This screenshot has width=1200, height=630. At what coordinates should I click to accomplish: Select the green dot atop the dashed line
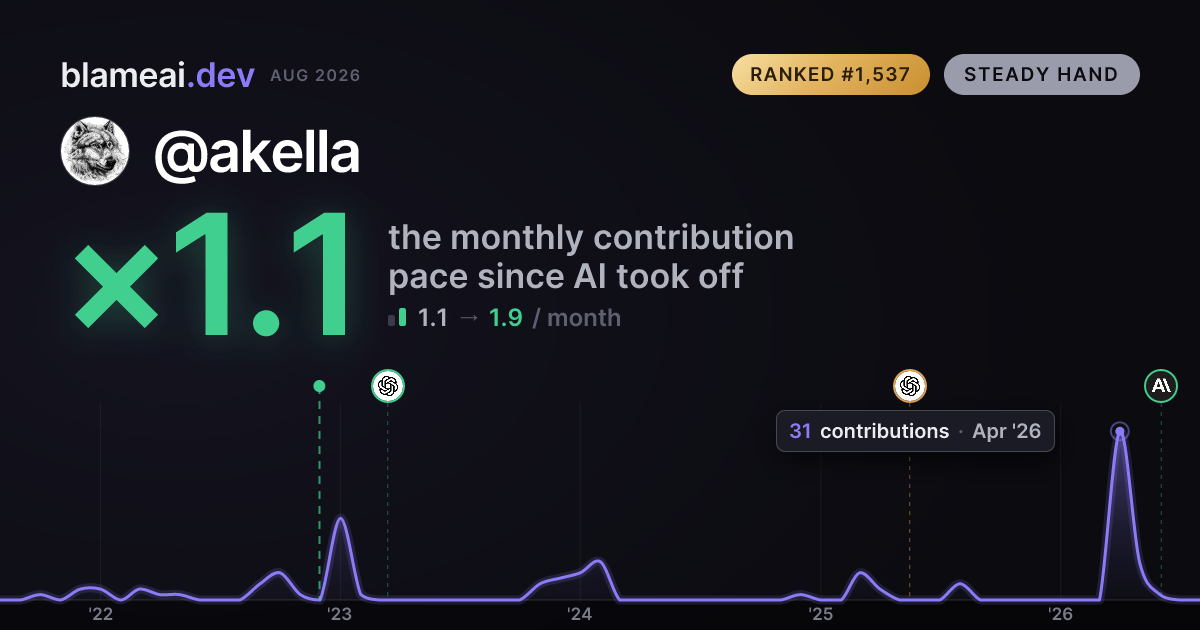click(x=319, y=386)
